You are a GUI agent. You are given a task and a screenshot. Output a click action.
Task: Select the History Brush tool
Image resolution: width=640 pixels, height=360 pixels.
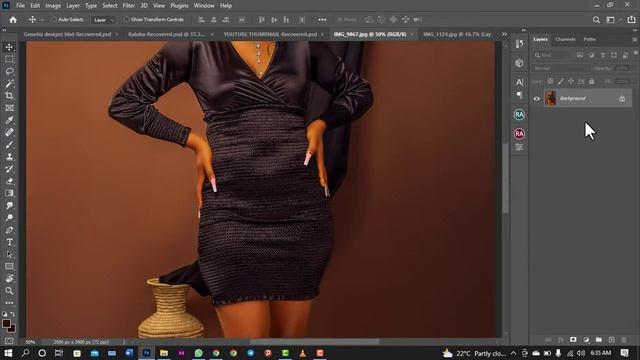tap(9, 169)
